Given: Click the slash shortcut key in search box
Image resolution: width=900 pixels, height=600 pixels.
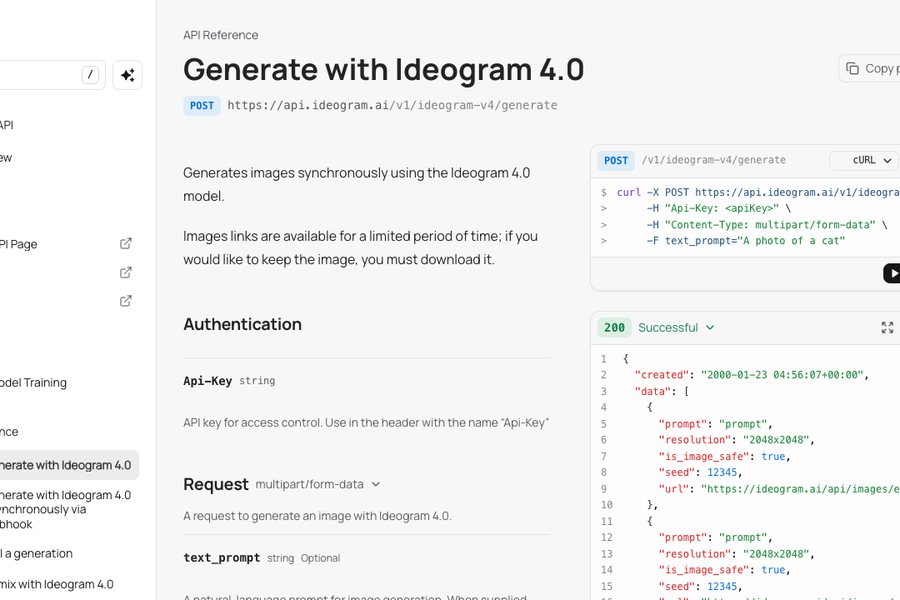Looking at the screenshot, I should pos(90,75).
